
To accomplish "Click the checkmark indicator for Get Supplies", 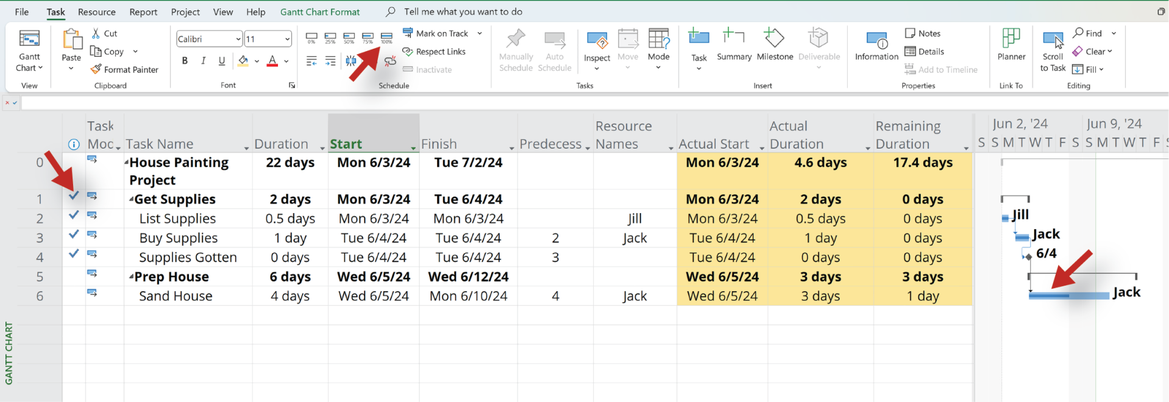I will click(x=73, y=195).
